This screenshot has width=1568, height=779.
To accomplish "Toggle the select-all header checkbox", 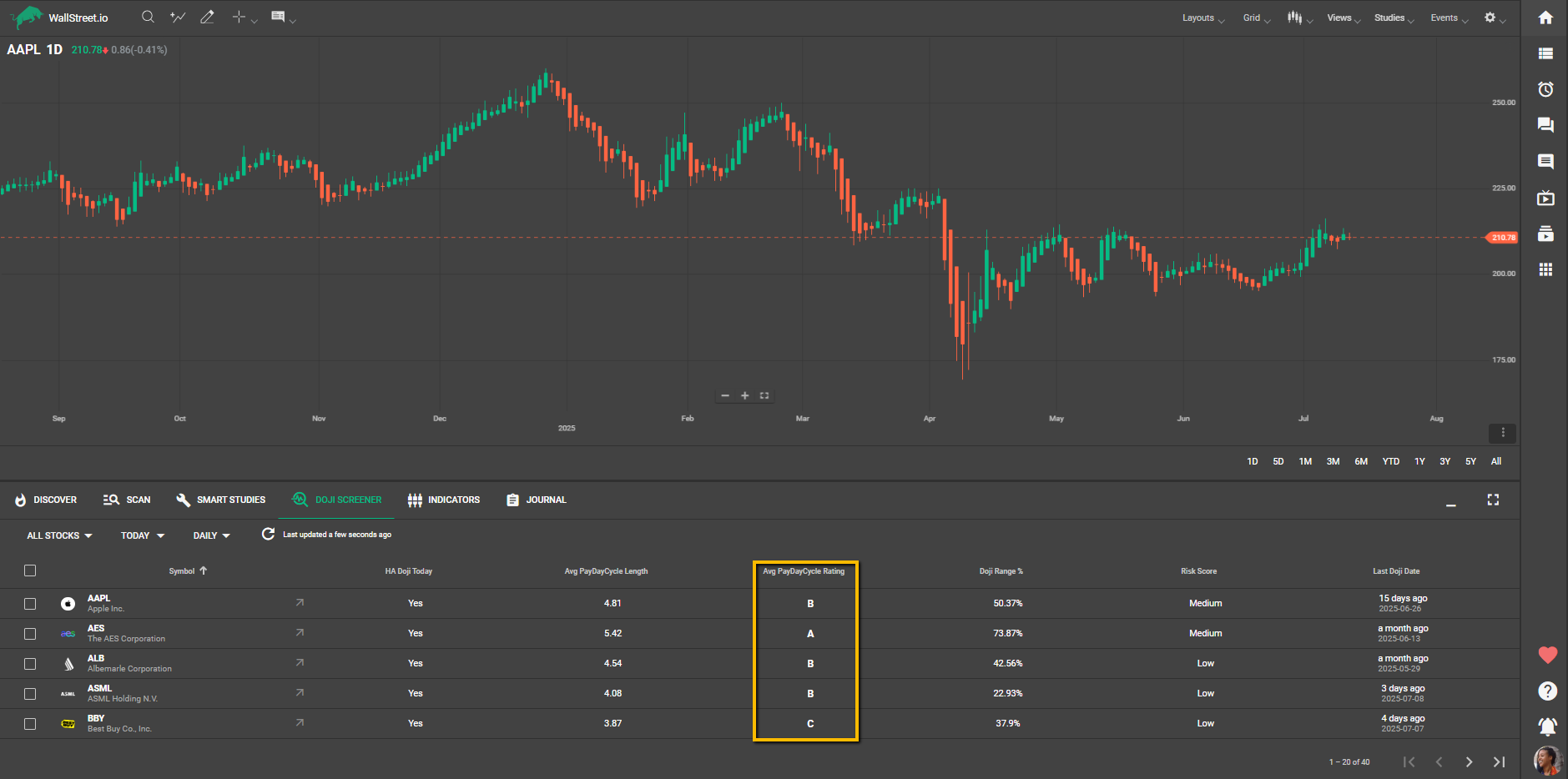I will 30,570.
